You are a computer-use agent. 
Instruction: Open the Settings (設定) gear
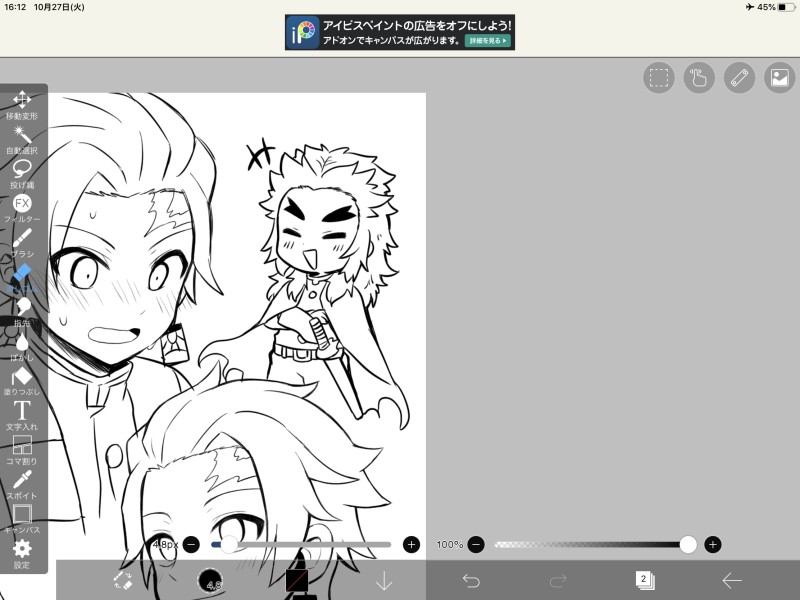[22, 554]
